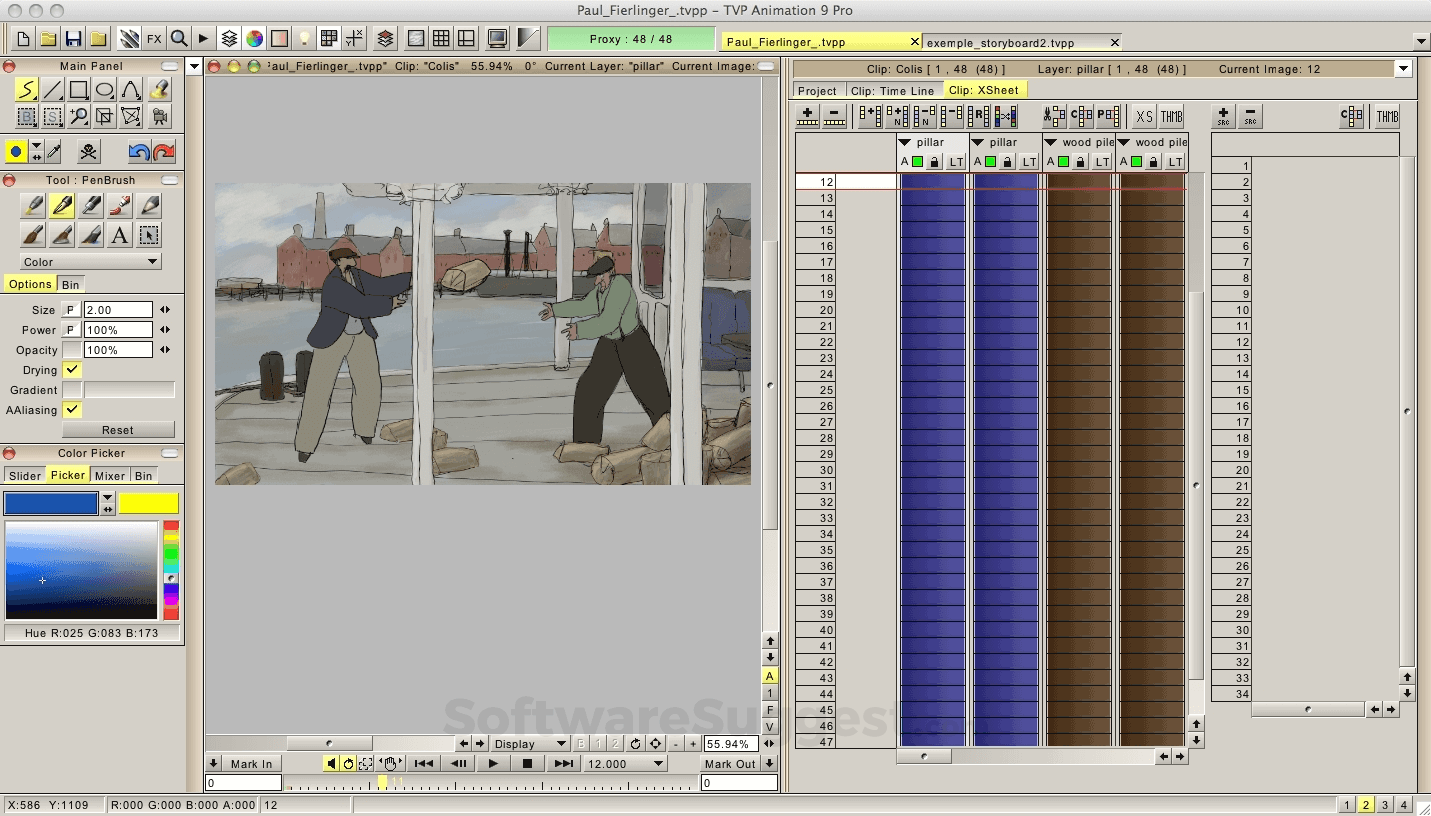Toggle the Drying checkbox
This screenshot has width=1431, height=816.
click(72, 370)
